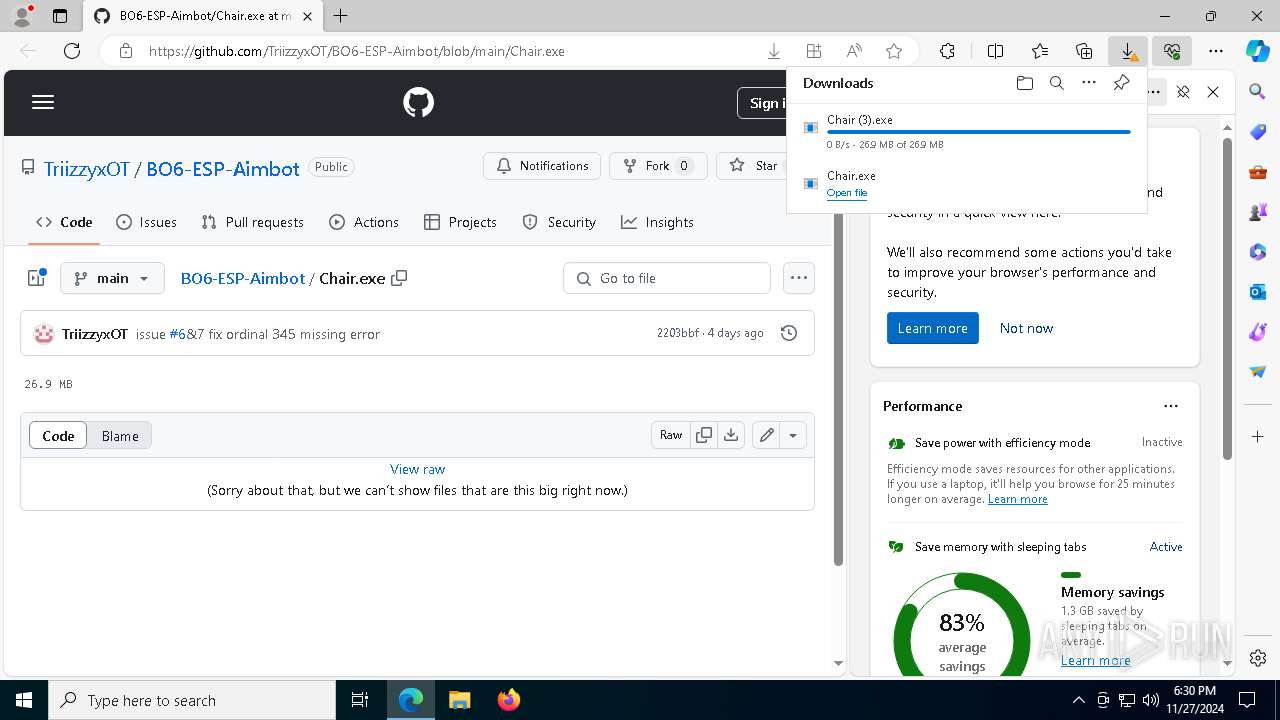
Task: Open Shopping tag in Edge sidebar
Action: tap(1258, 132)
